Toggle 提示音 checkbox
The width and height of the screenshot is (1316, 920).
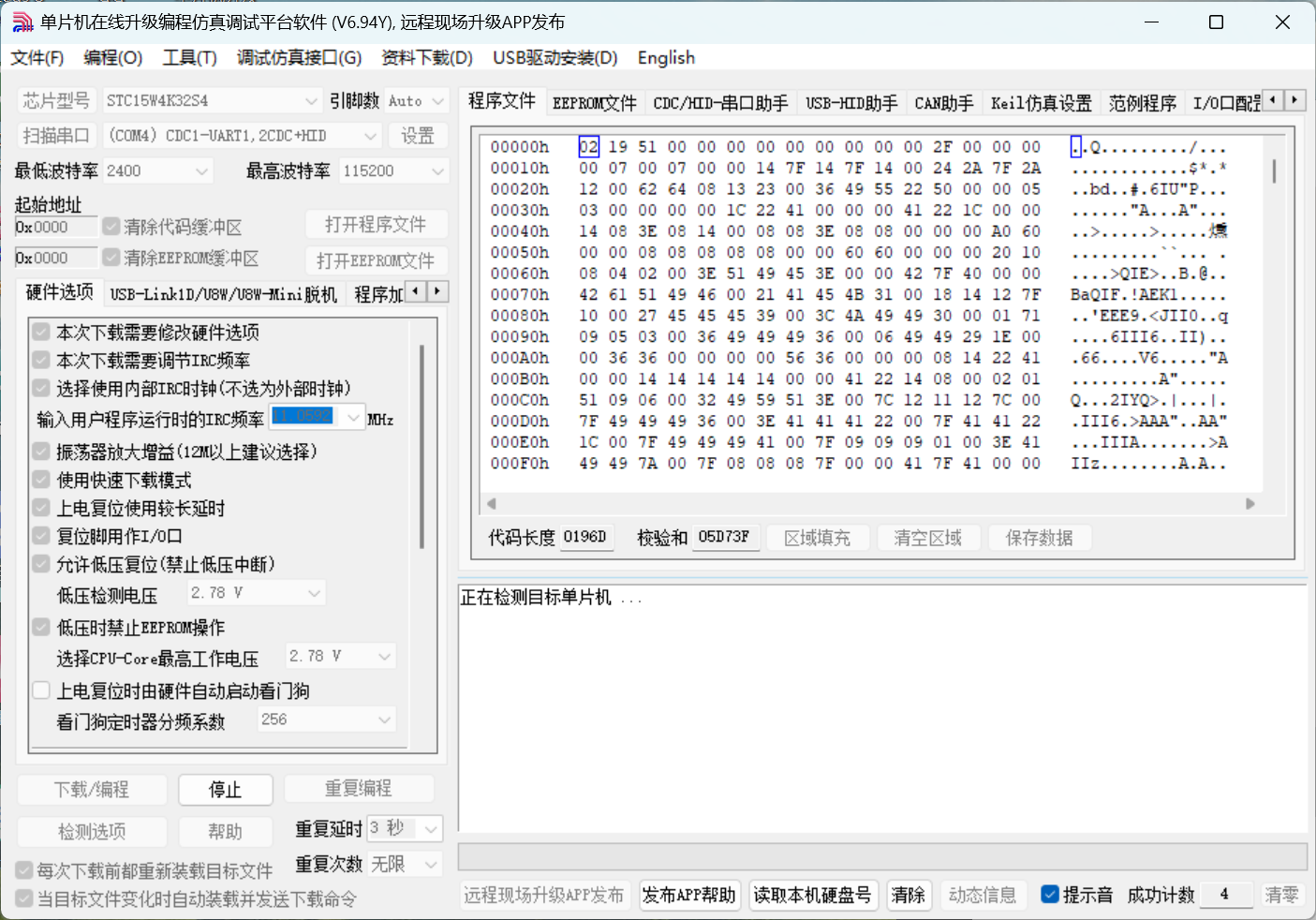[x=1050, y=895]
